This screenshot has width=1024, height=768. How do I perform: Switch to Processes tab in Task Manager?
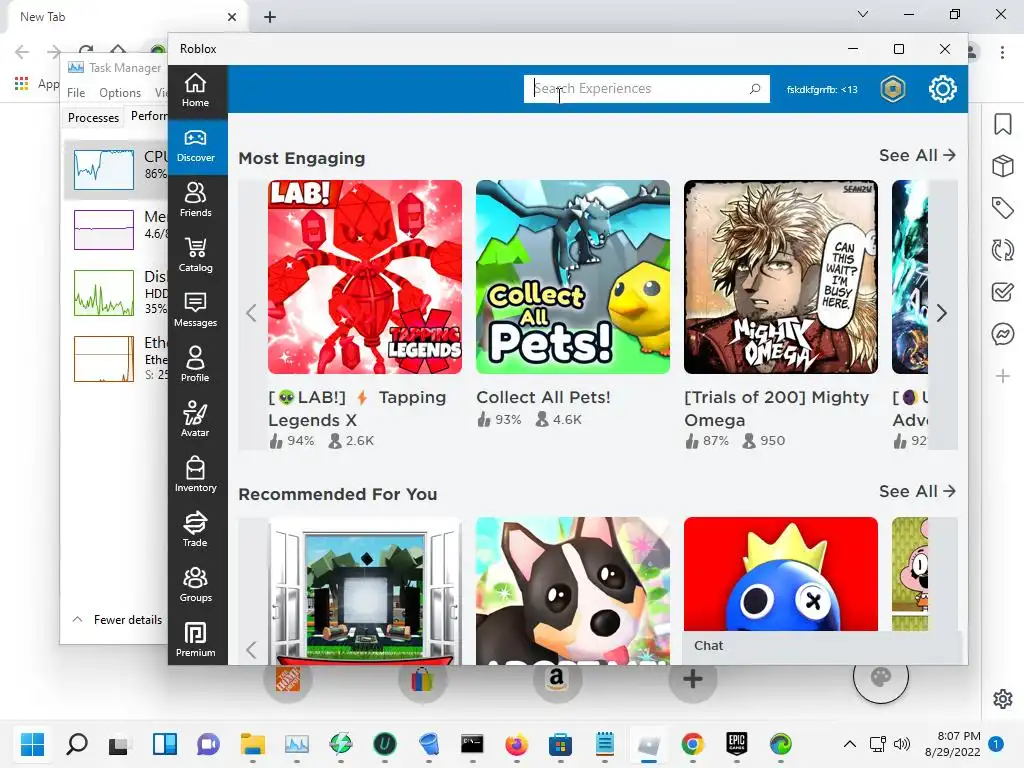[93, 118]
